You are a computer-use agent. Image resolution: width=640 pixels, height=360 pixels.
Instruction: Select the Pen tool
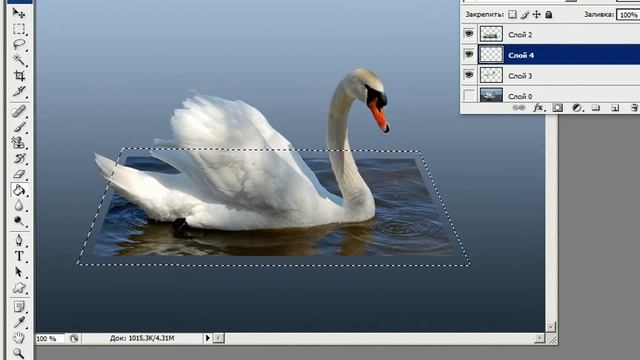(x=19, y=240)
